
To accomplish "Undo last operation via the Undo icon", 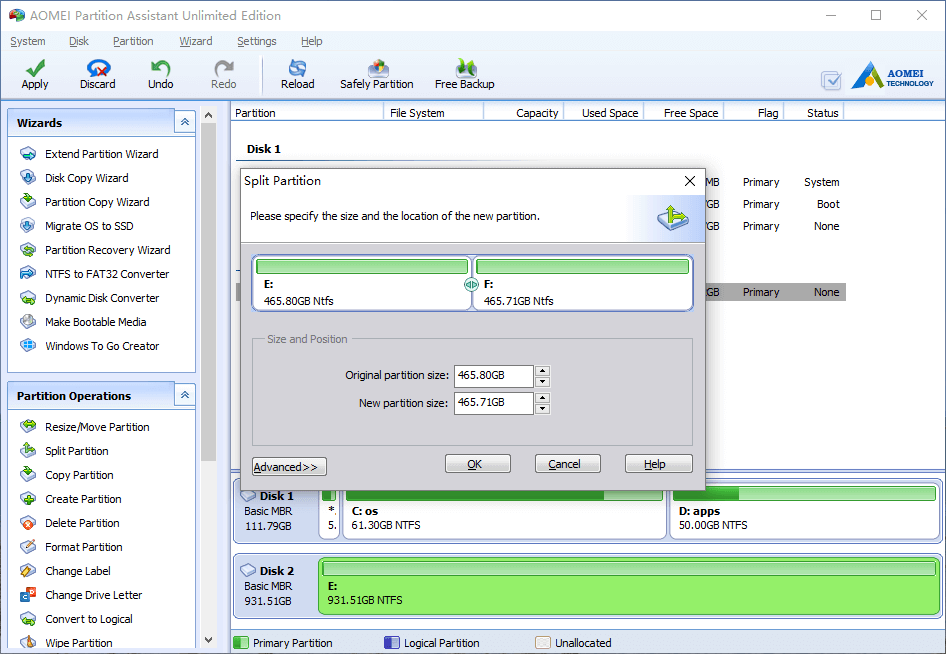I will pos(160,68).
